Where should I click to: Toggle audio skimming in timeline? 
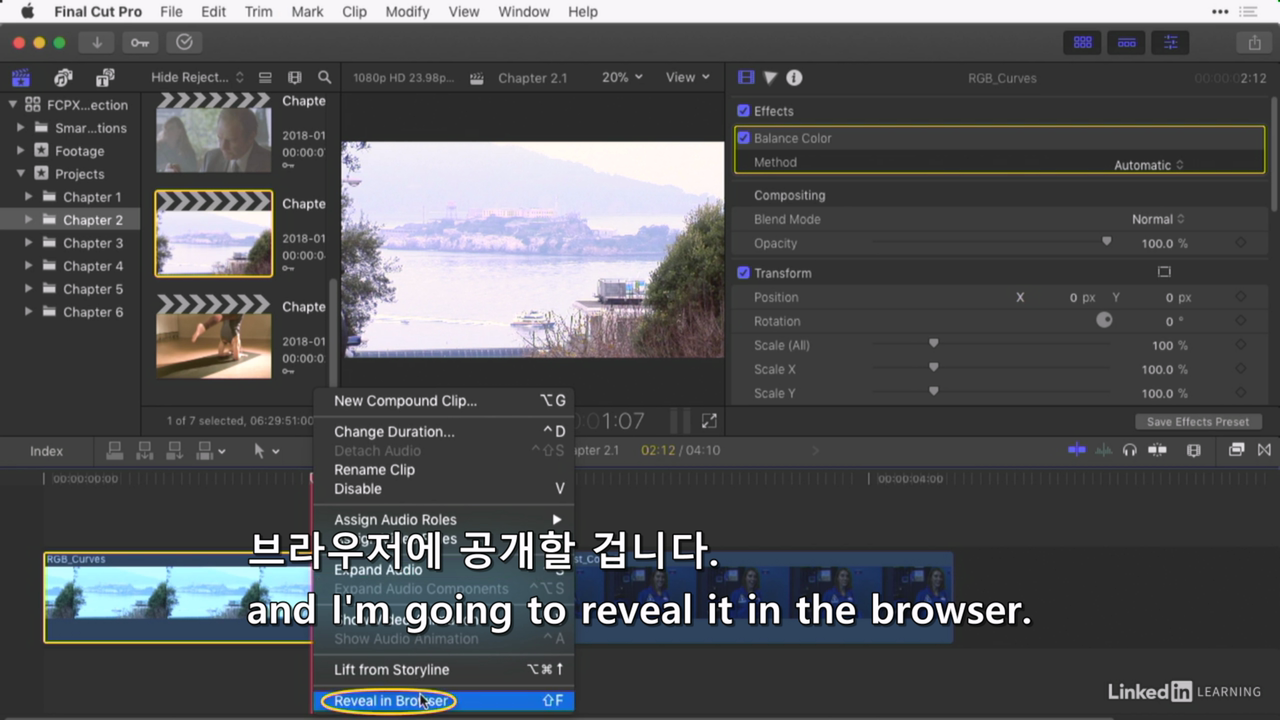(x=1103, y=450)
